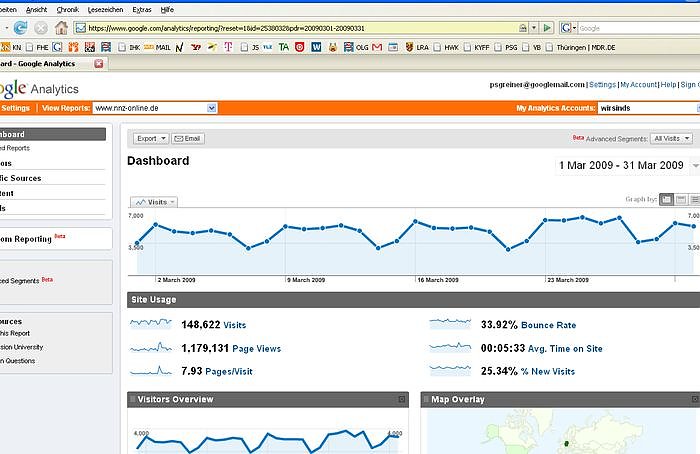Select the day graph-by view icon

pyautogui.click(x=667, y=200)
